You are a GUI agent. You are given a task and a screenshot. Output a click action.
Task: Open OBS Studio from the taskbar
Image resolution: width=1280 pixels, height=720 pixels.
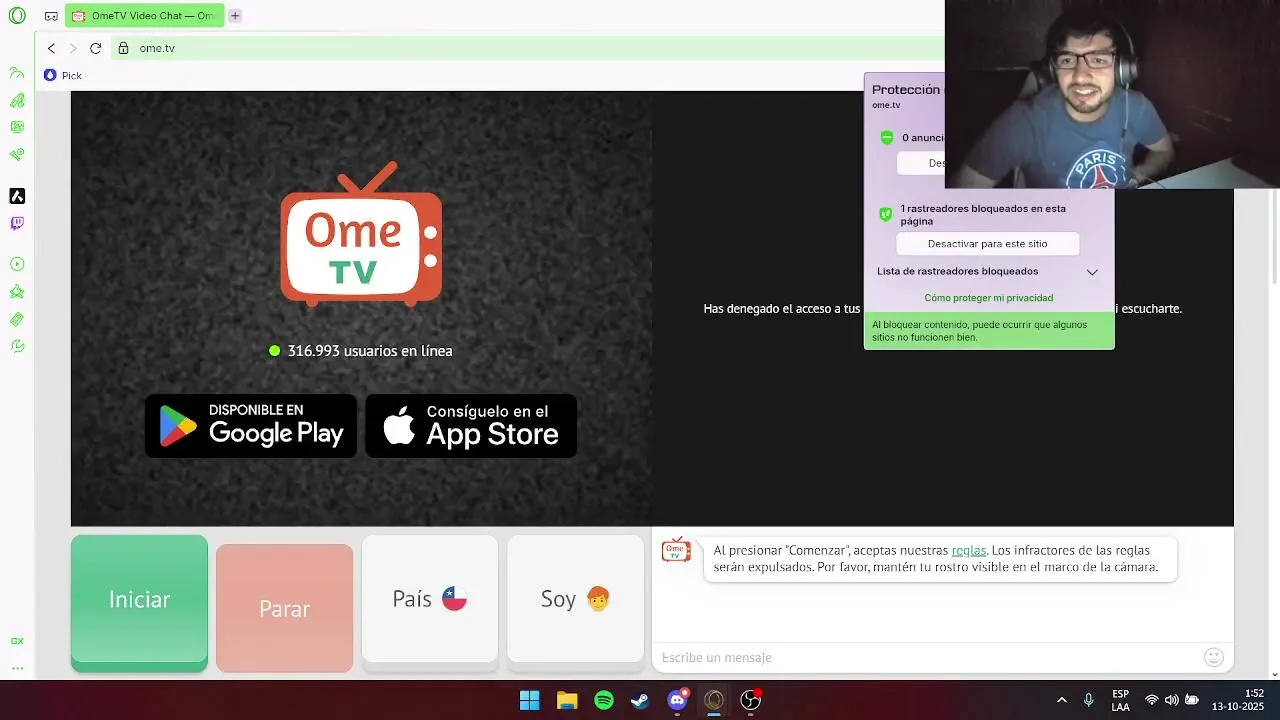click(750, 700)
